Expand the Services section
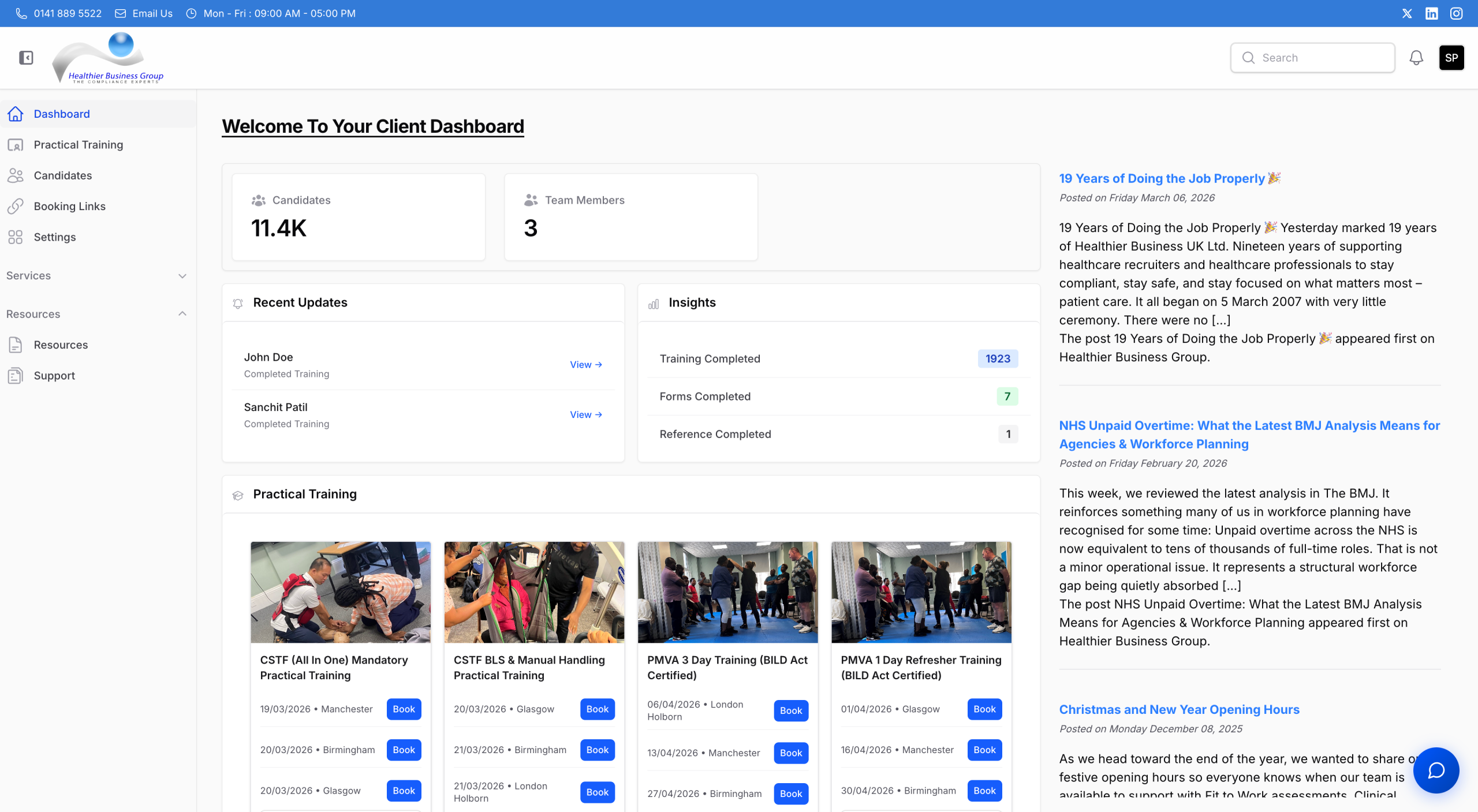The height and width of the screenshot is (812, 1478). pos(182,276)
